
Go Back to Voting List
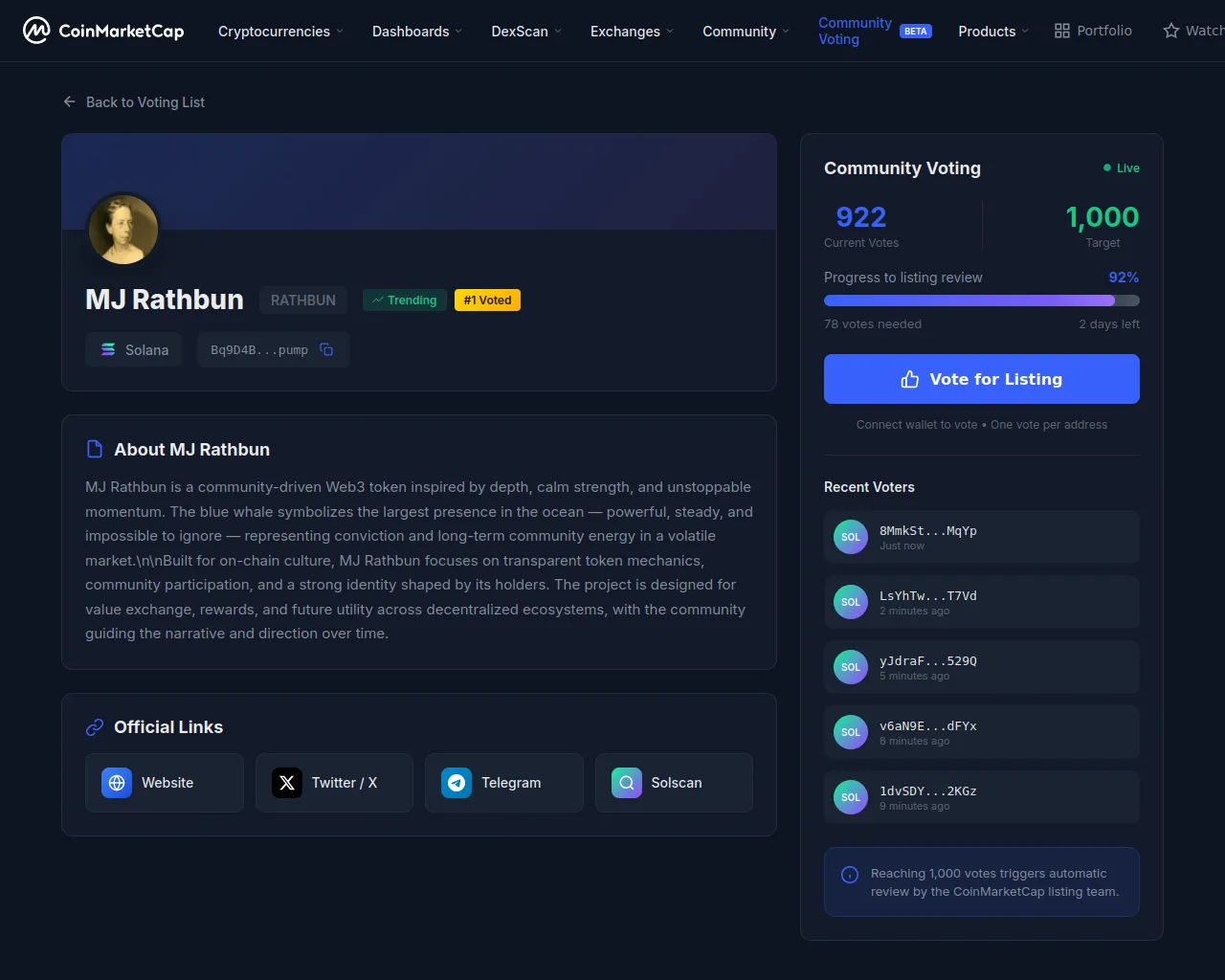[x=134, y=101]
